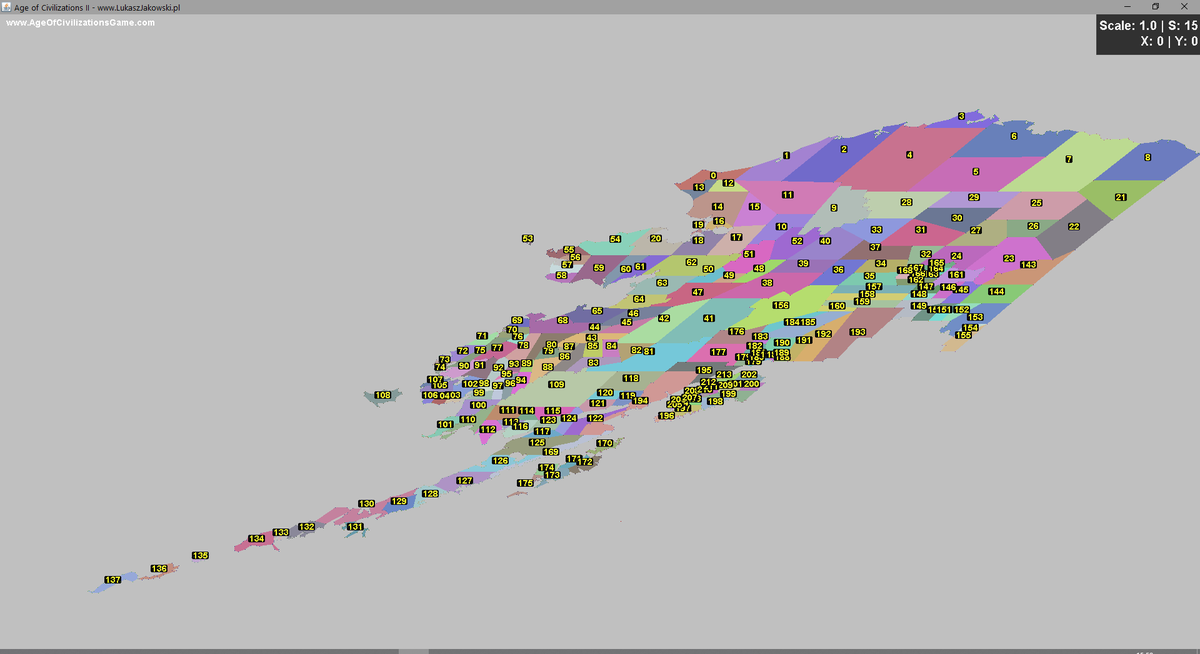Select province label 109

point(556,384)
